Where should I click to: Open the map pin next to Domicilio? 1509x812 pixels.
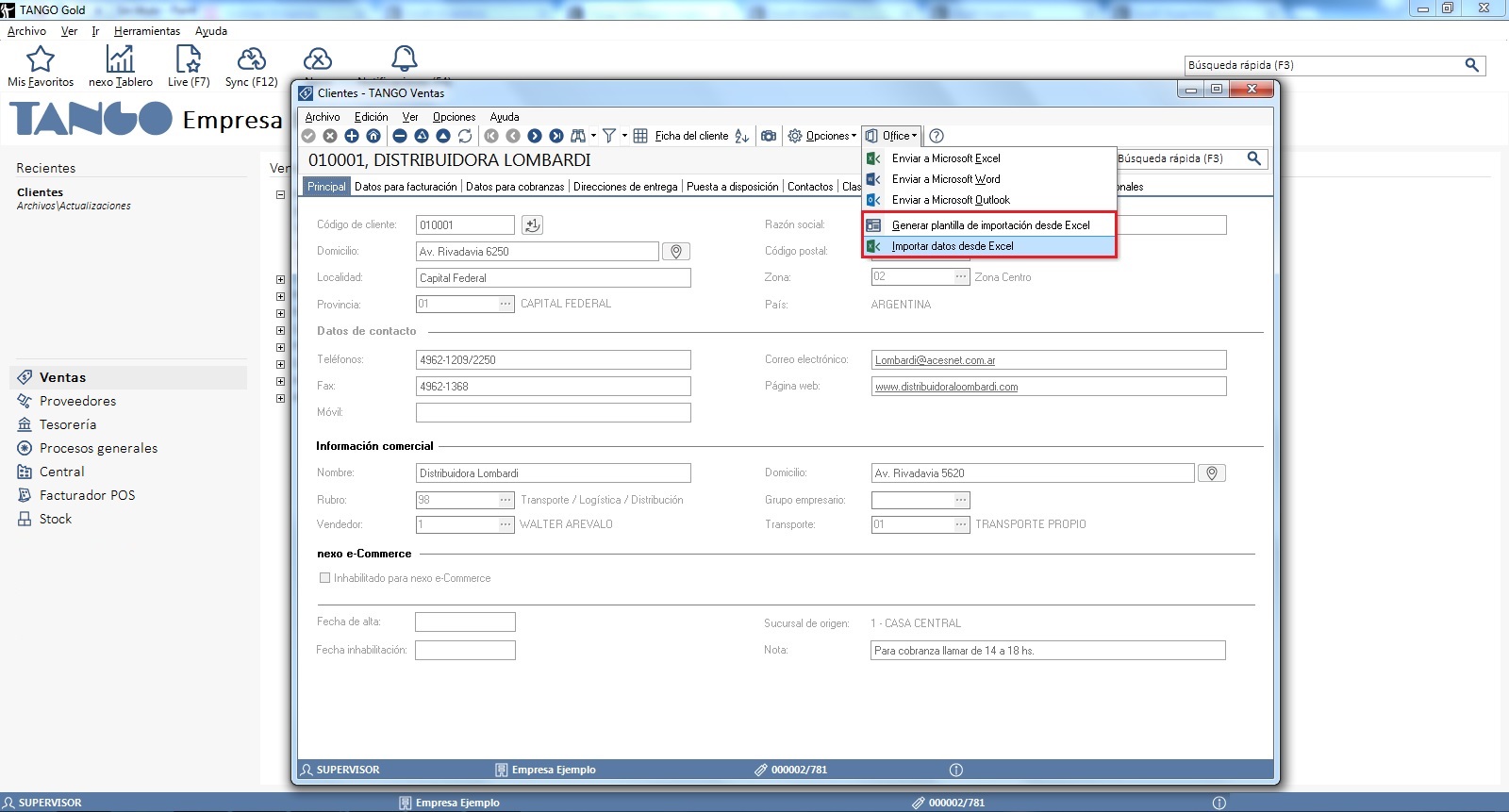[x=675, y=252]
